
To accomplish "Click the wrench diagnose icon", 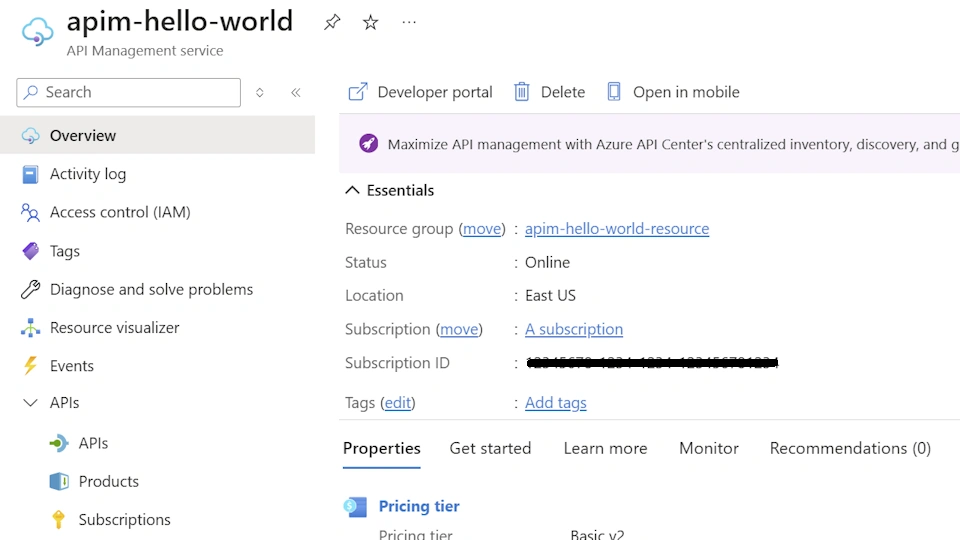I will pos(31,289).
